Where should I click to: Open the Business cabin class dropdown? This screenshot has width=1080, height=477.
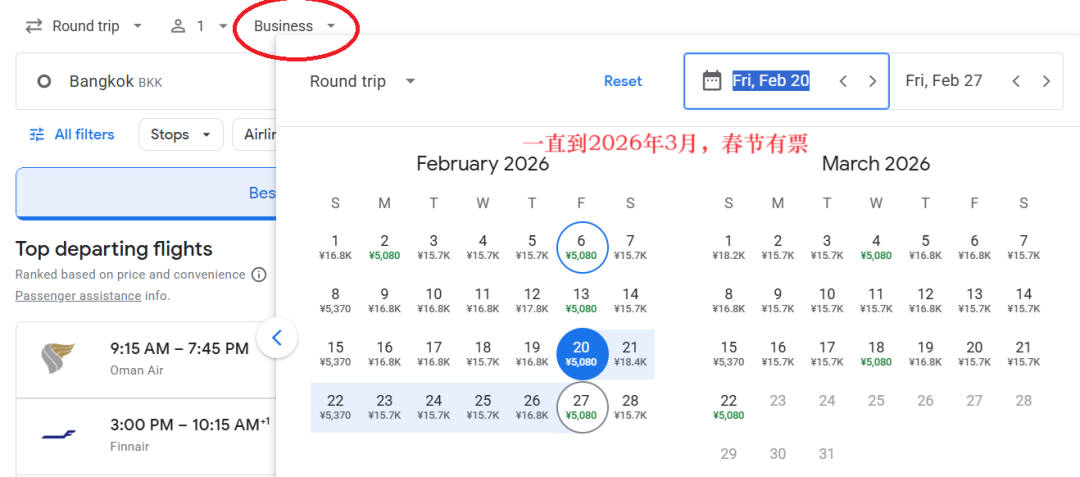pyautogui.click(x=295, y=26)
